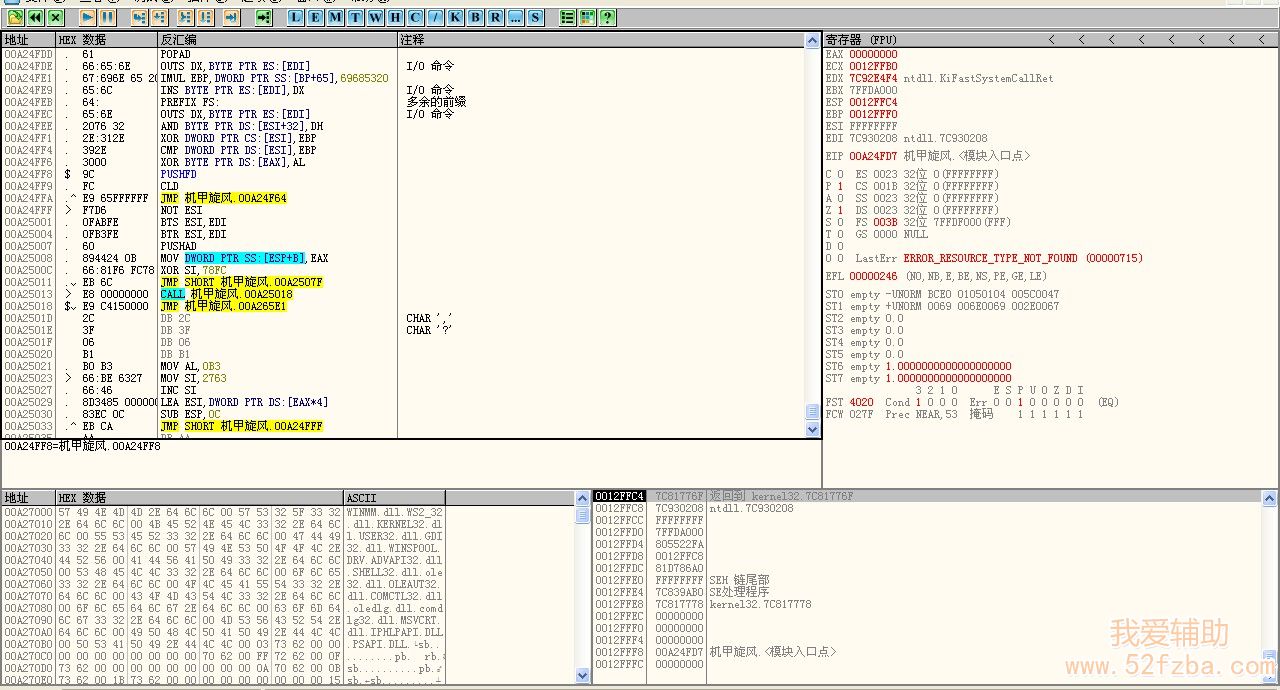Open the Appearance options colored grid icon
The width and height of the screenshot is (1280, 690).
588,17
